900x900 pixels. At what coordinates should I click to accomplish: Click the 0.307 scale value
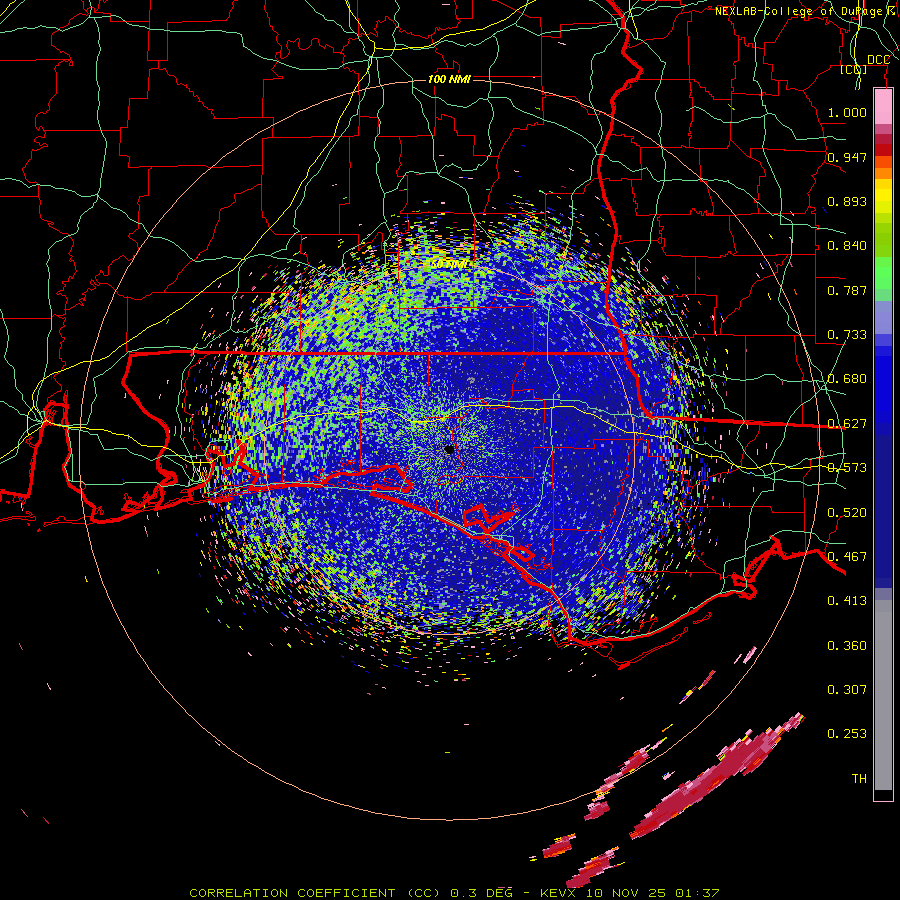(847, 690)
